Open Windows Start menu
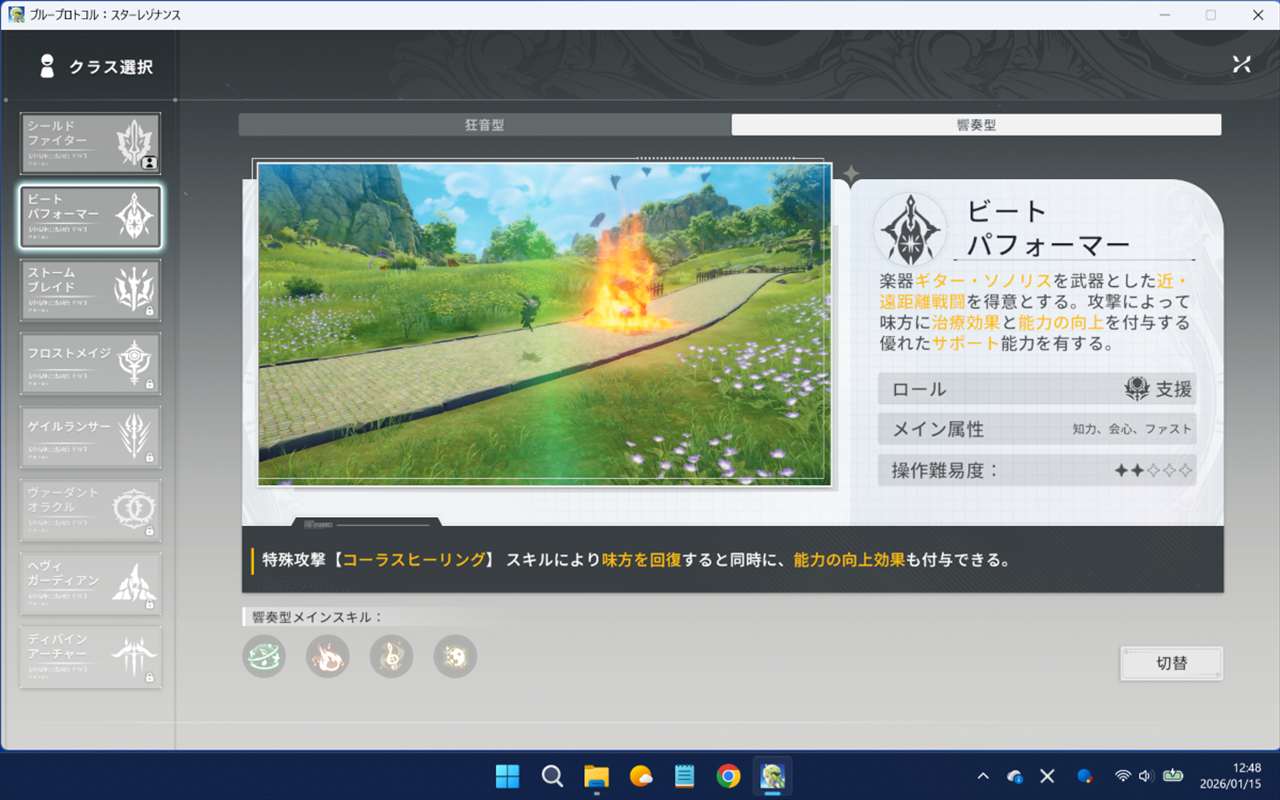This screenshot has width=1280, height=800. click(508, 776)
